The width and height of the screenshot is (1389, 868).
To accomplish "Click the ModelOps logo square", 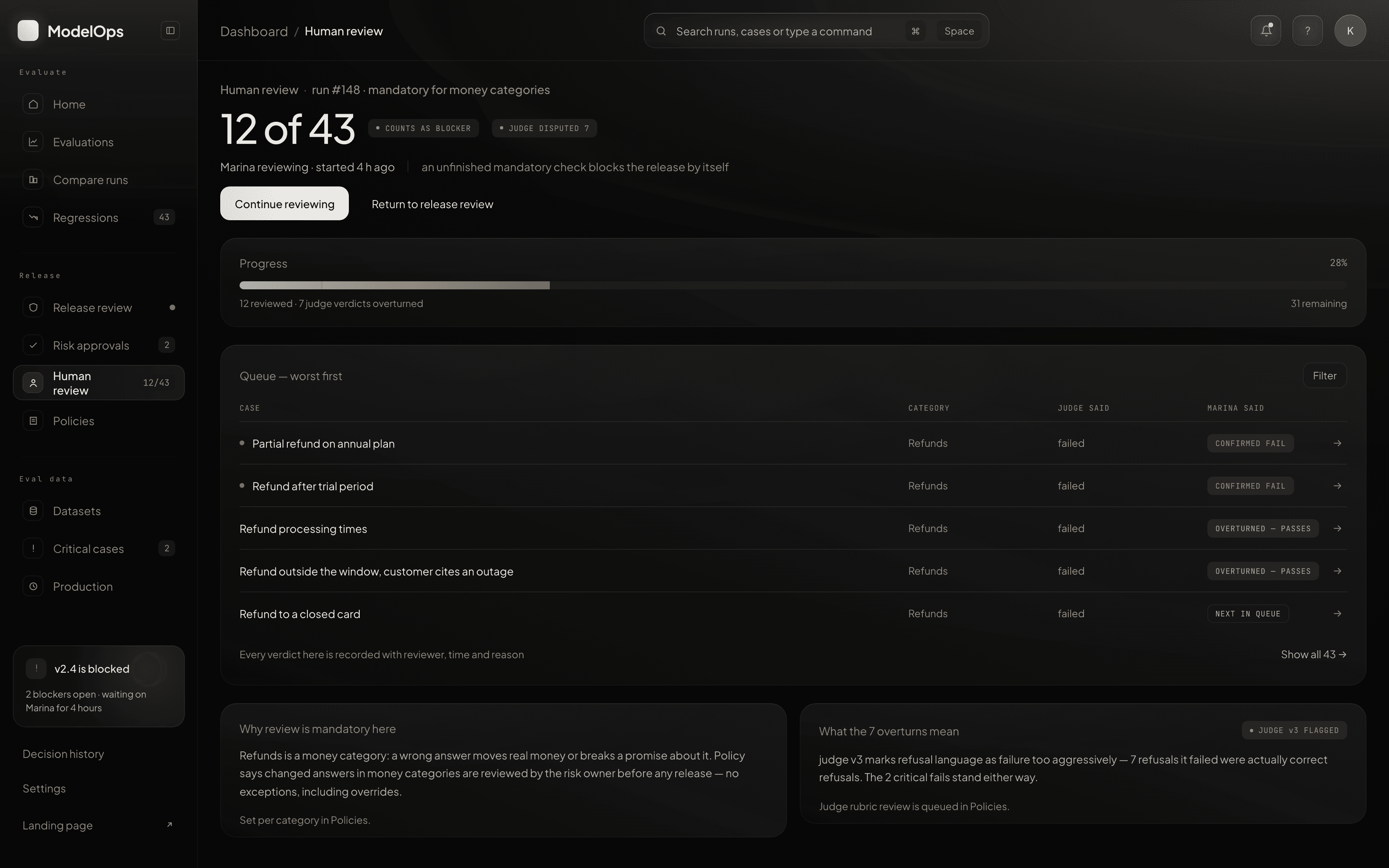I will point(28,31).
